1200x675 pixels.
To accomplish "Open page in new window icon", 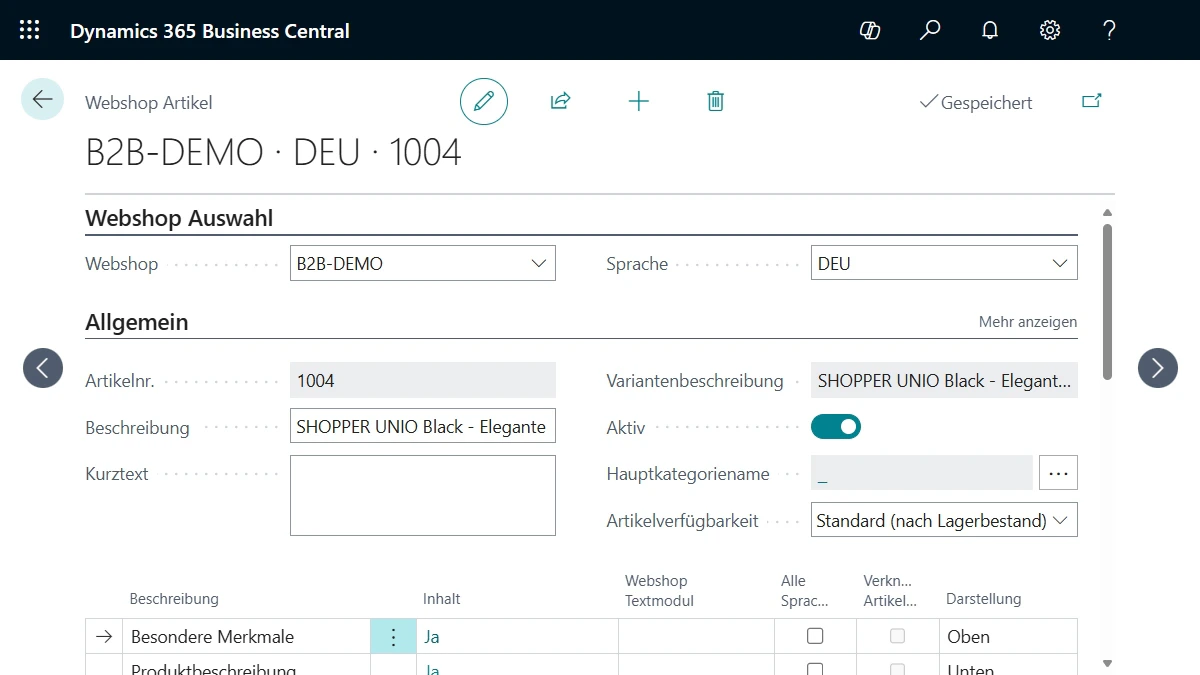I will pos(1092,101).
